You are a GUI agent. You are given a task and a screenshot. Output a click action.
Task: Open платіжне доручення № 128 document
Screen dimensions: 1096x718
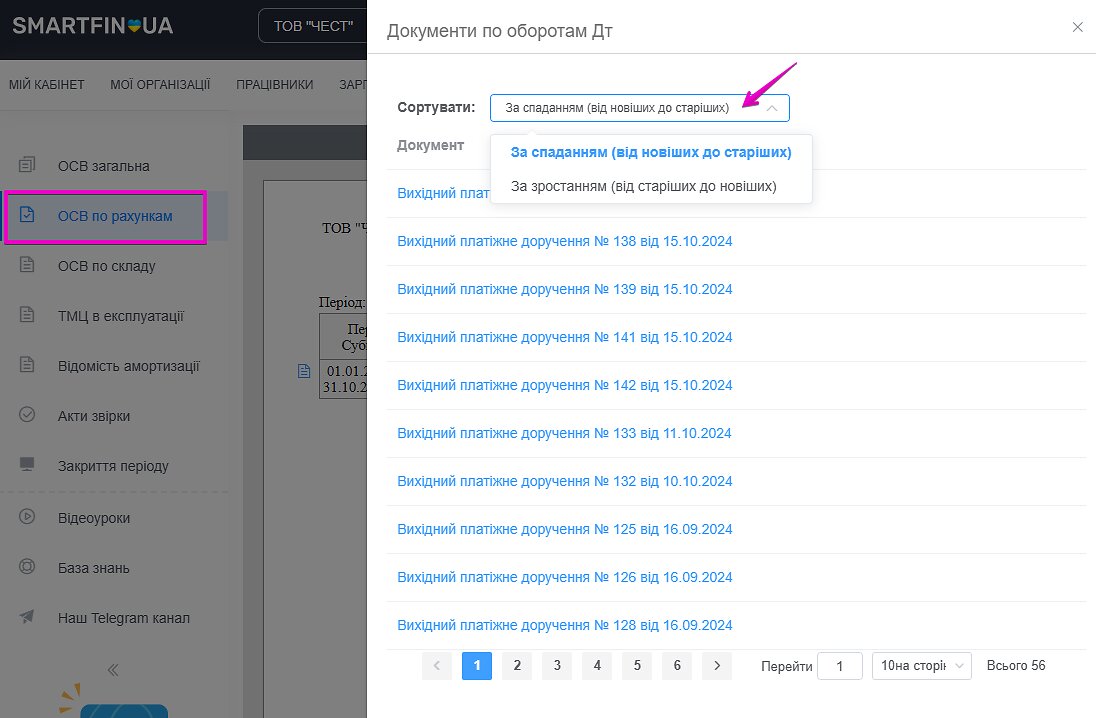[565, 625]
